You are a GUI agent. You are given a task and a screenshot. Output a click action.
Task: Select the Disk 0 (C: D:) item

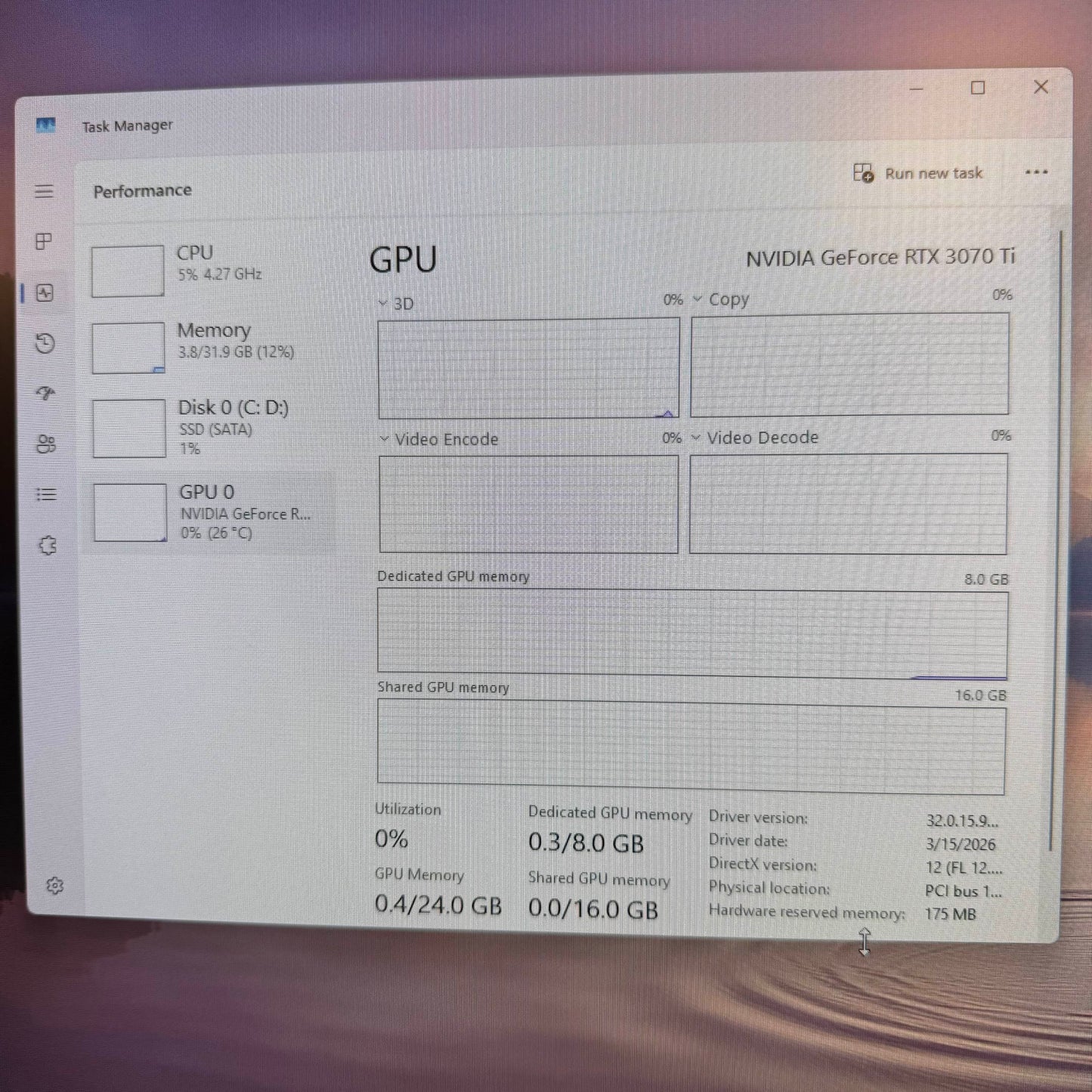[210, 428]
